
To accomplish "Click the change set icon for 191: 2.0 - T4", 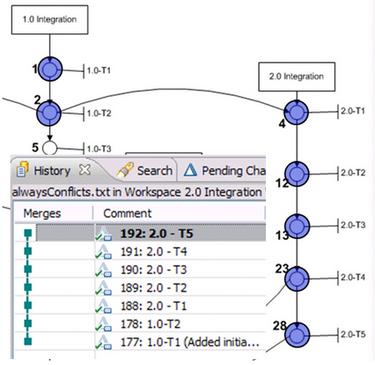I will (x=104, y=252).
